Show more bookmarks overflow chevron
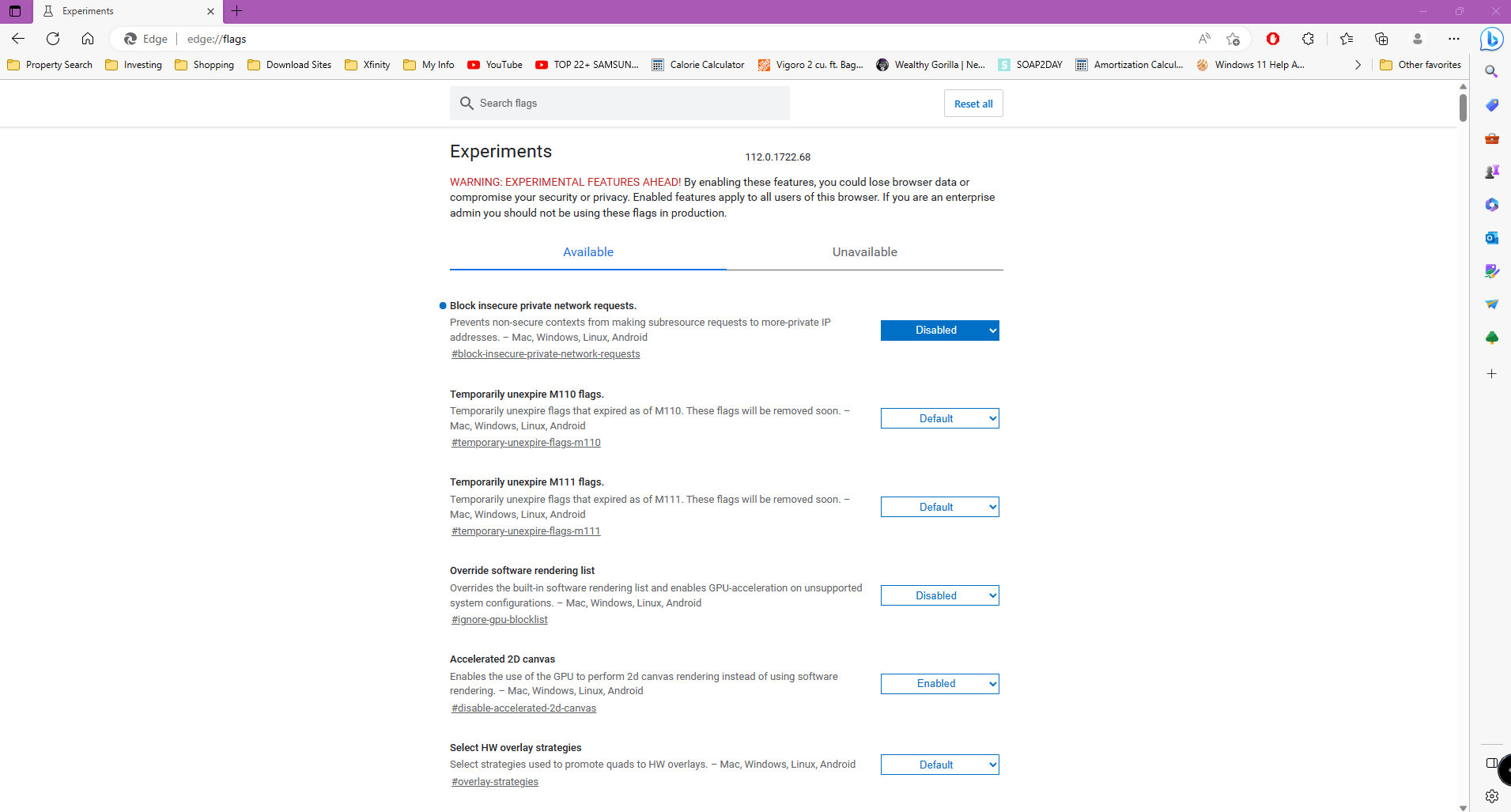This screenshot has height=812, width=1511. click(1358, 65)
